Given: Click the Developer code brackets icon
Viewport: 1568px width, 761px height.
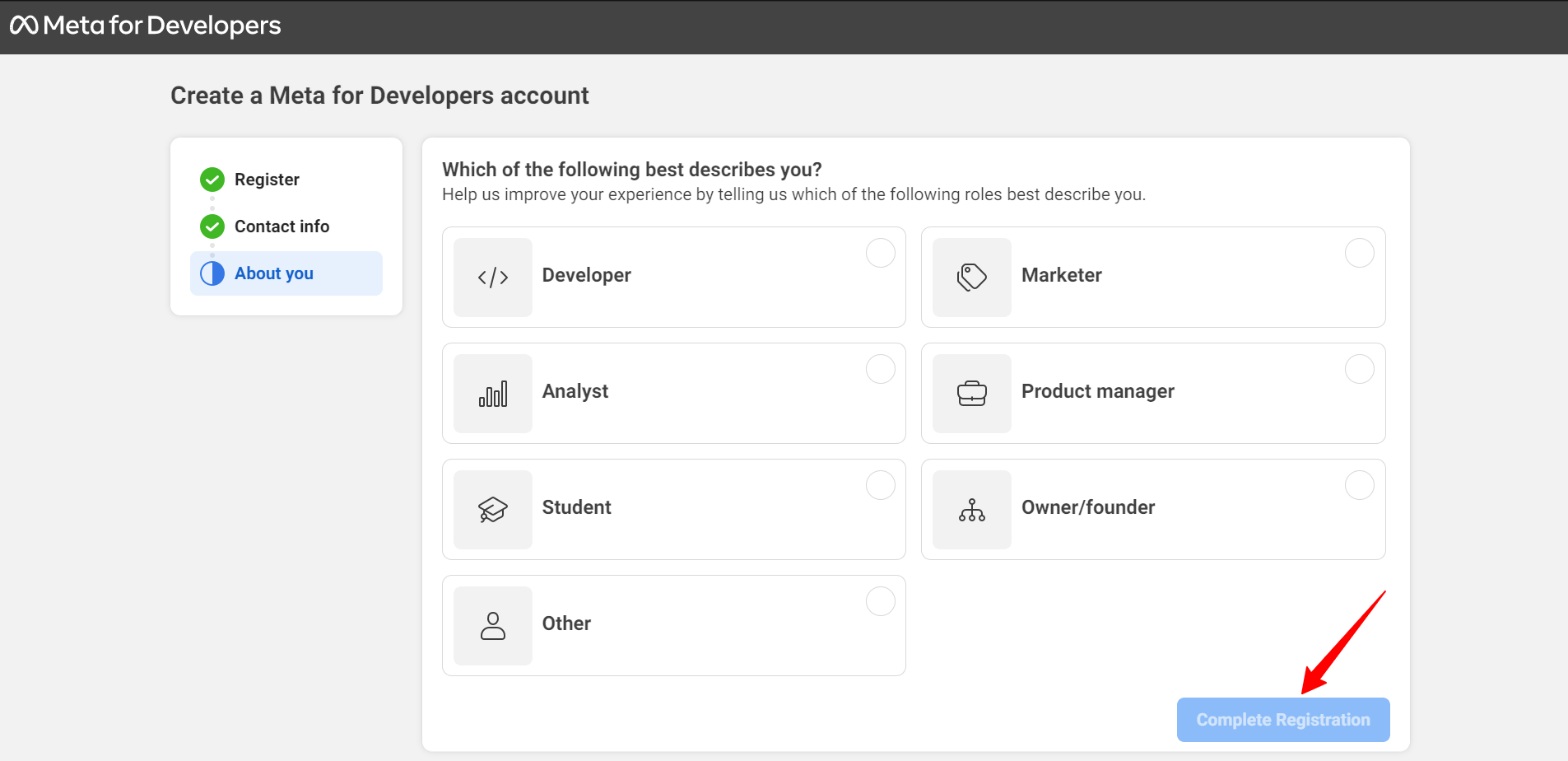Looking at the screenshot, I should point(493,278).
